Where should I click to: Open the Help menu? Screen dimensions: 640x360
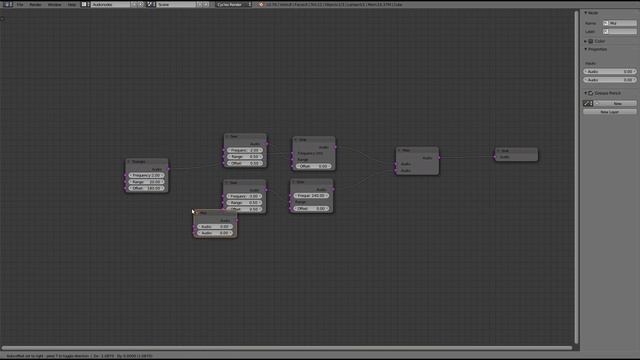coord(72,4)
